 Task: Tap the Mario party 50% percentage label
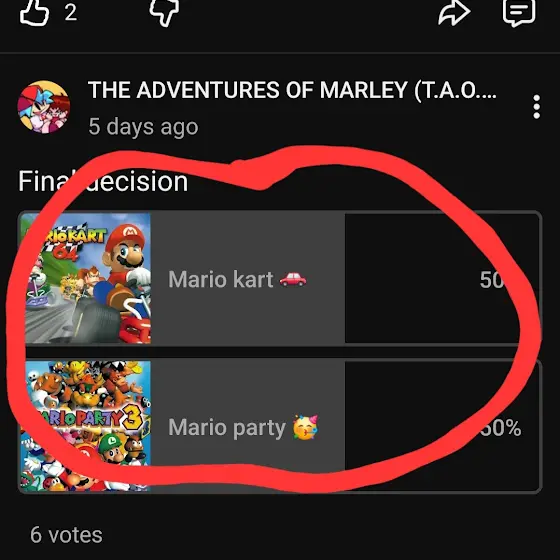point(500,428)
